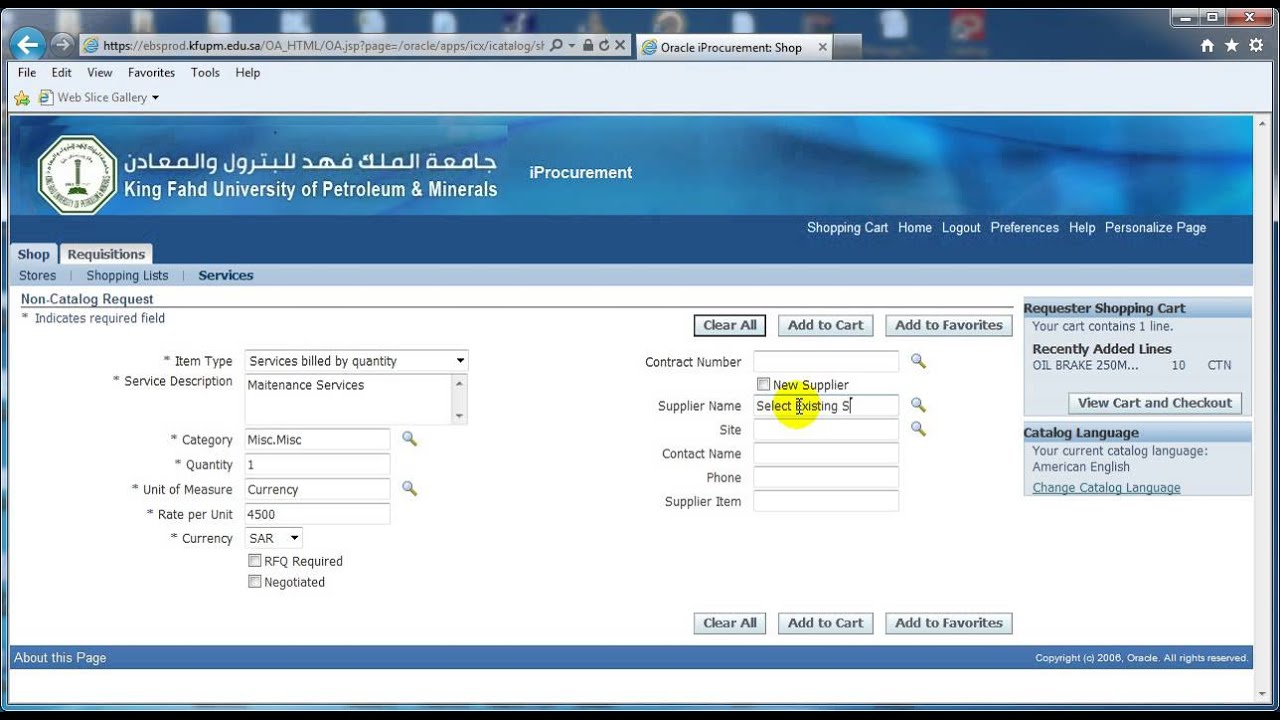
Task: Click the top Clear All button
Action: (730, 325)
